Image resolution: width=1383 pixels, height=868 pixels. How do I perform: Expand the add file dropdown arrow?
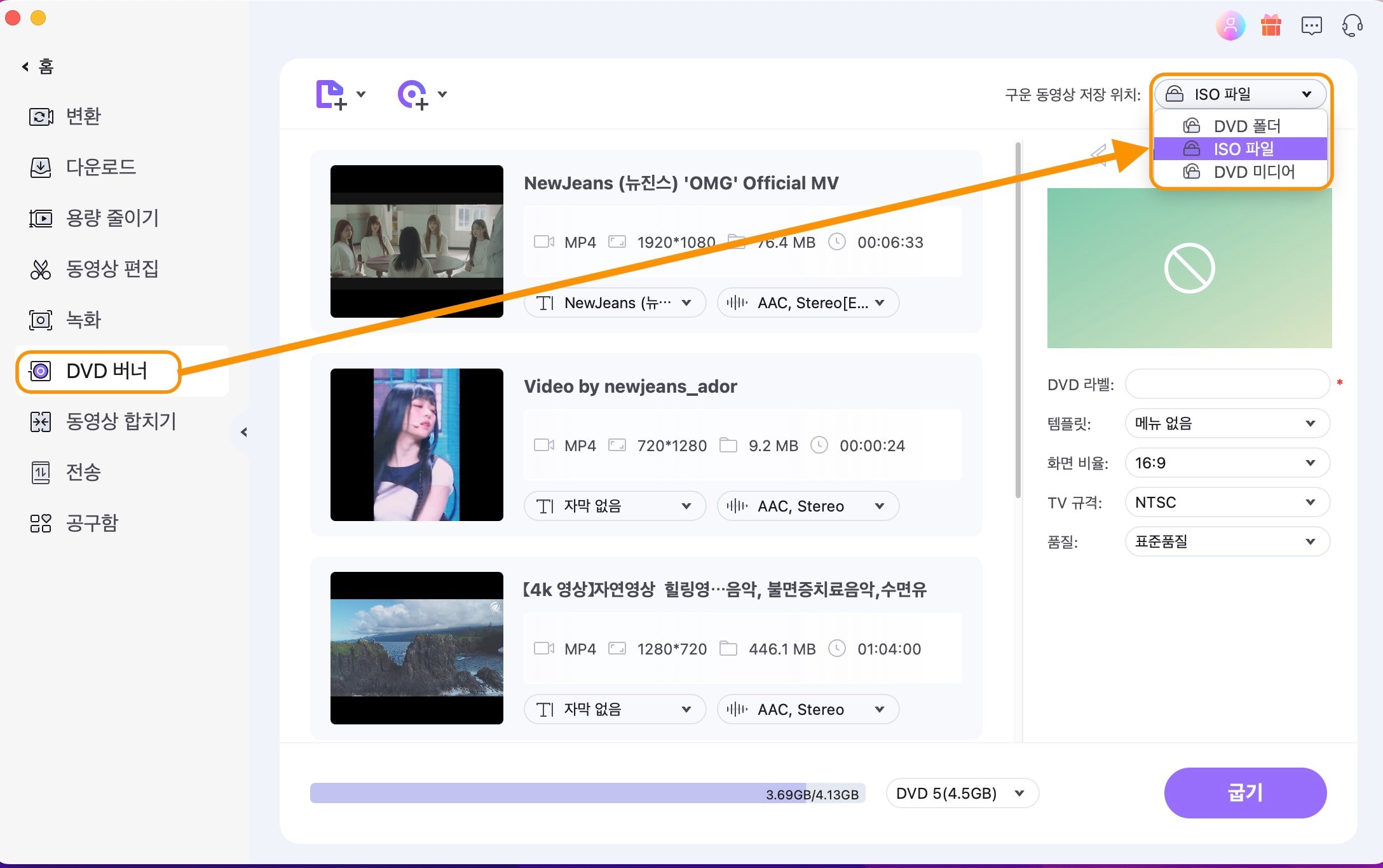click(361, 95)
